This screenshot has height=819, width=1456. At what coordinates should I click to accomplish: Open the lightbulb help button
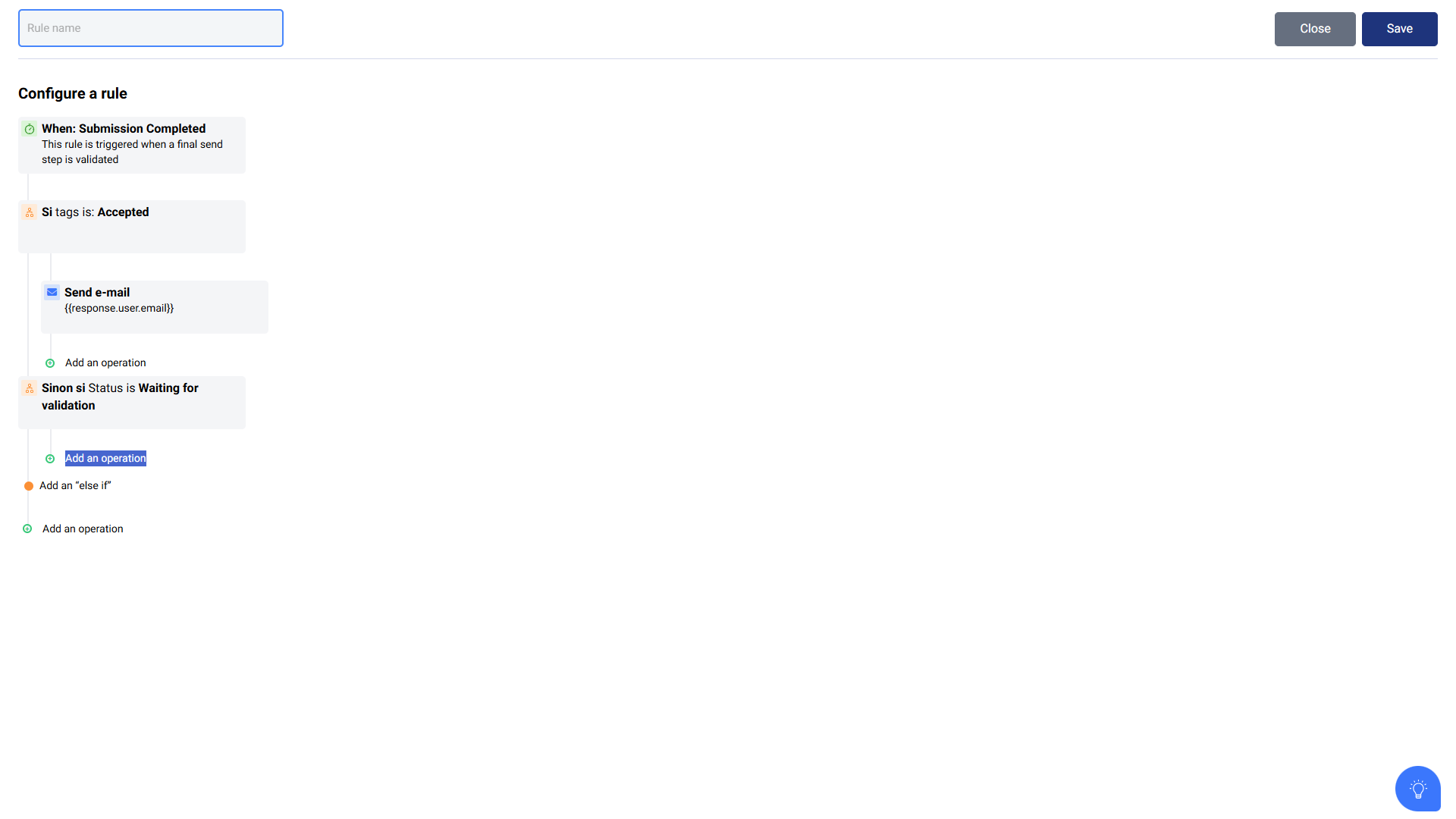[1417, 789]
